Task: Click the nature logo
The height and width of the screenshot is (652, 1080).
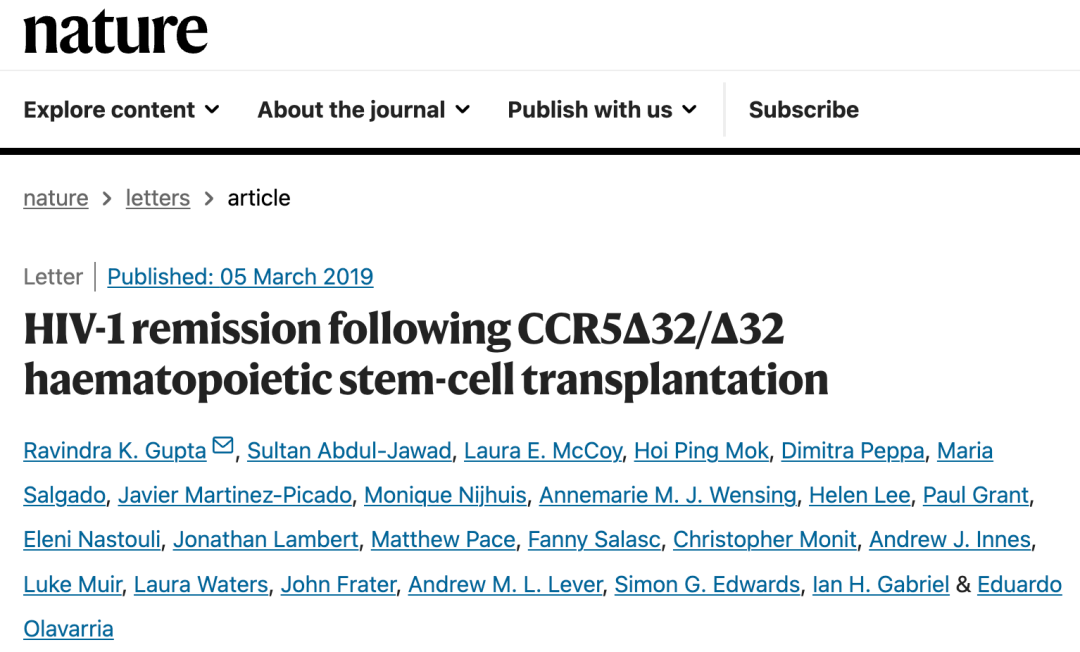Action: (x=115, y=32)
